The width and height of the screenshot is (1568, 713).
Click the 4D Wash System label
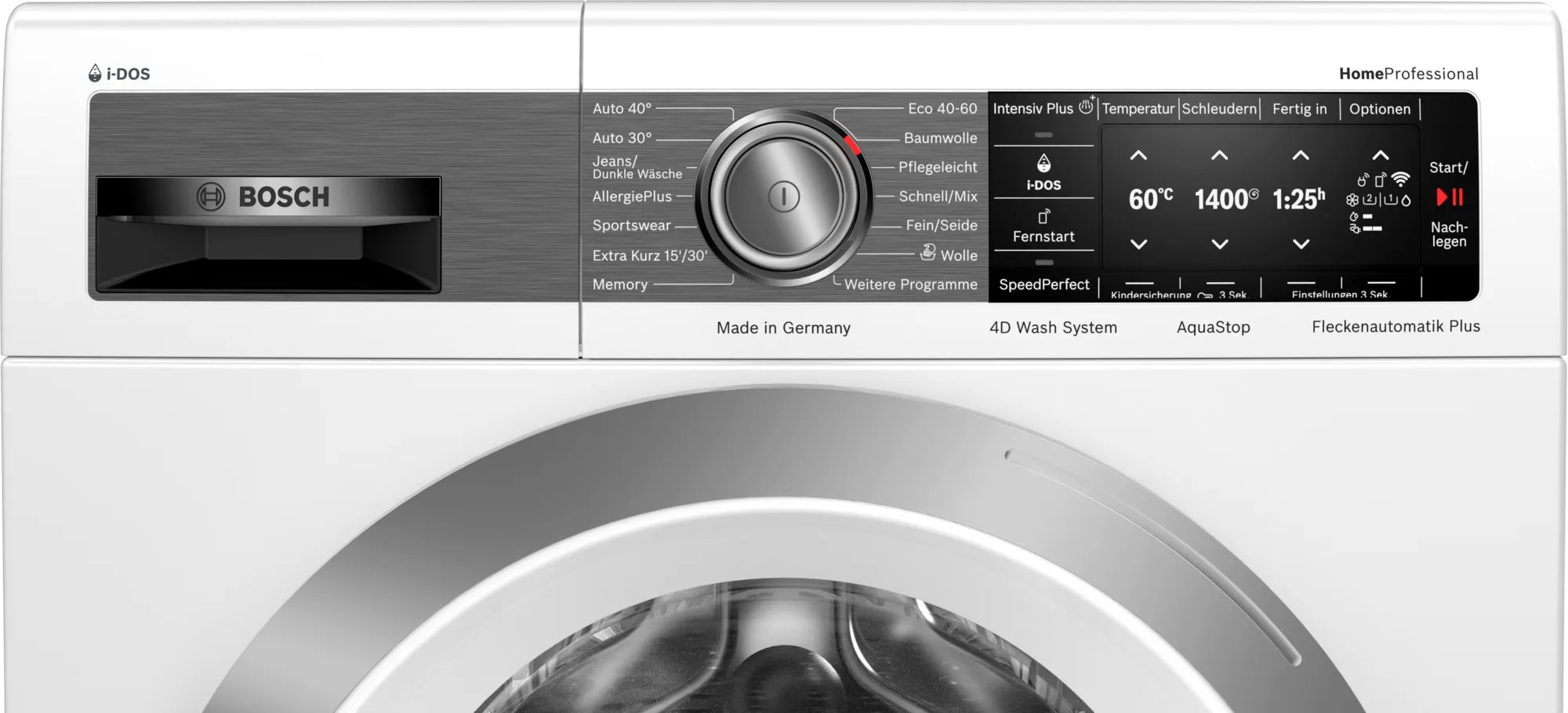point(1054,328)
